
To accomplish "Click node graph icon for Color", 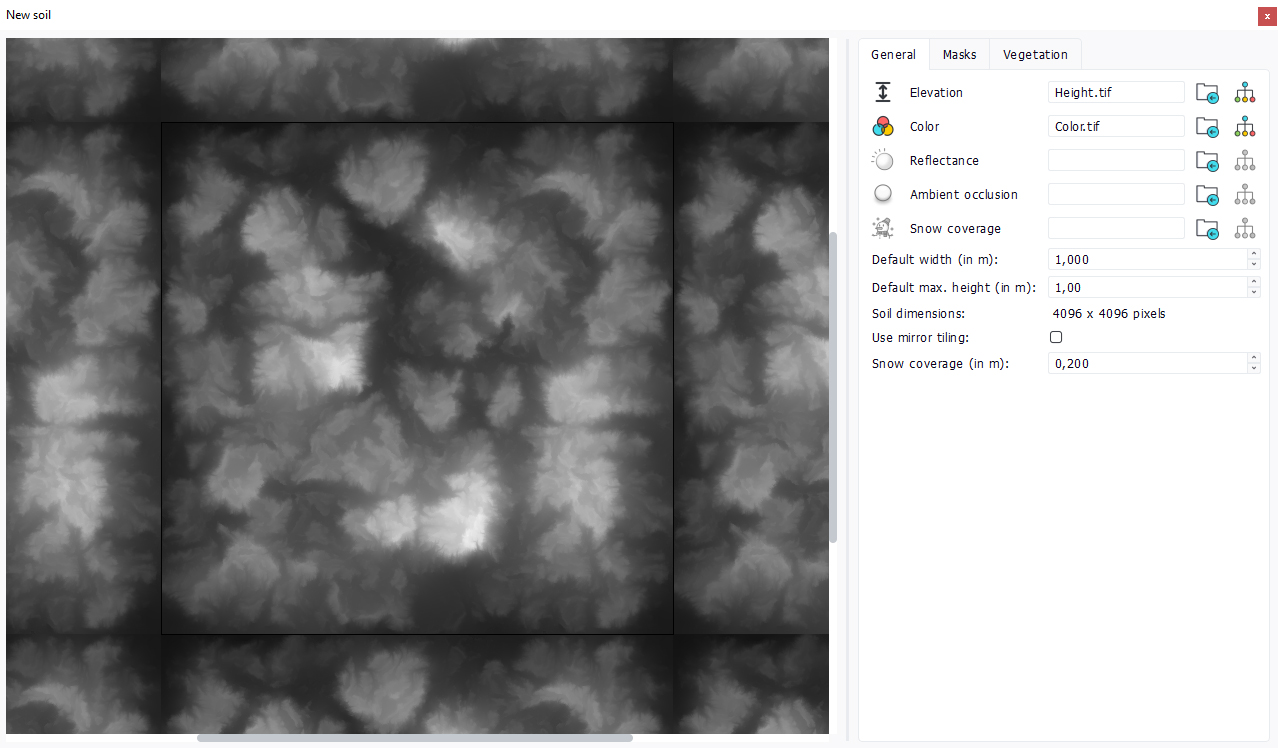I will coord(1244,127).
